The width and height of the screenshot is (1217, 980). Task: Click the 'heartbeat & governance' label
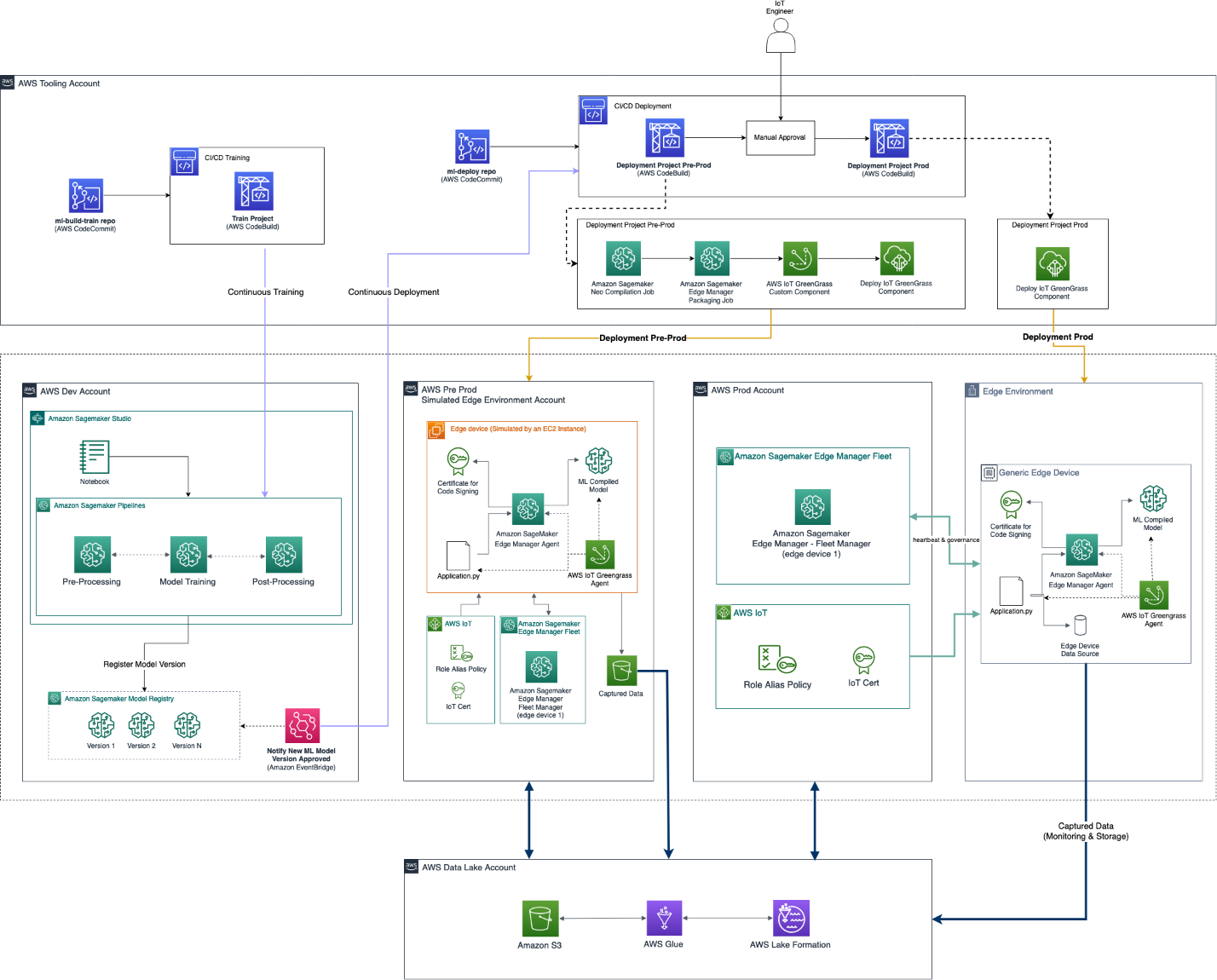(946, 540)
